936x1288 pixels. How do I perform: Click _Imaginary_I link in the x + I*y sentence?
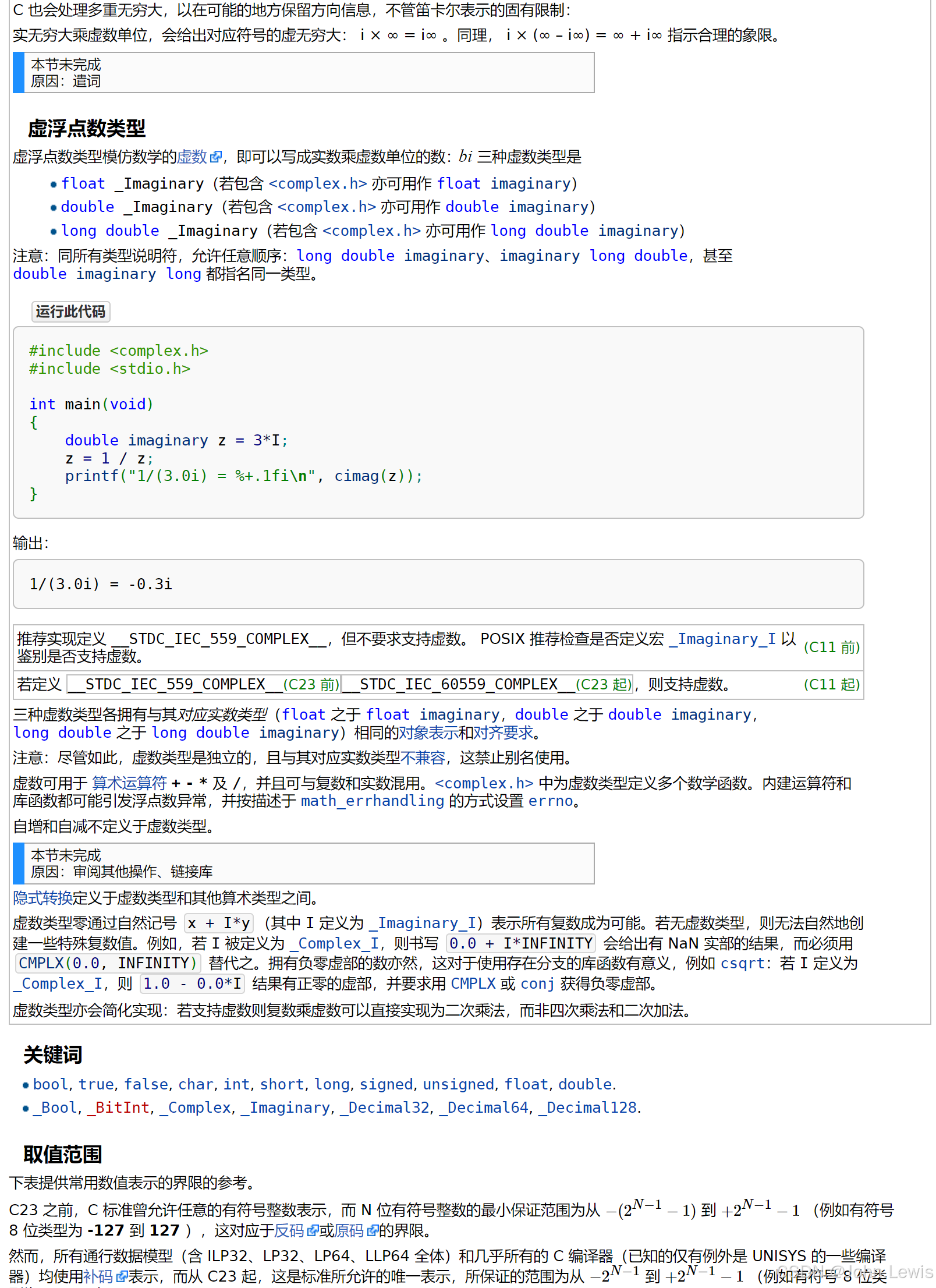(423, 923)
